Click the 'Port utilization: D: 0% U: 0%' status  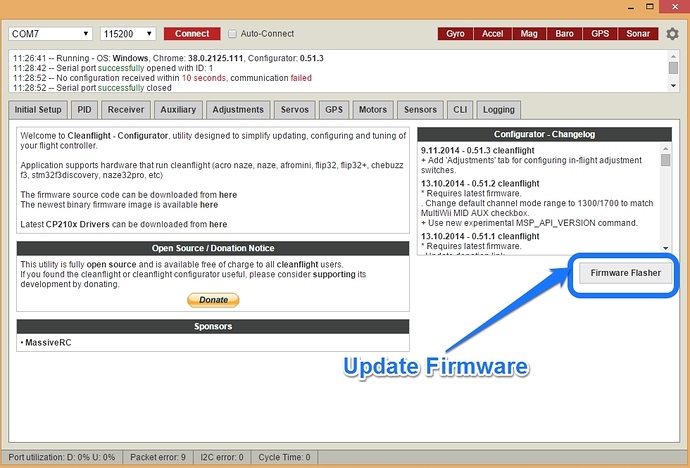click(x=62, y=457)
